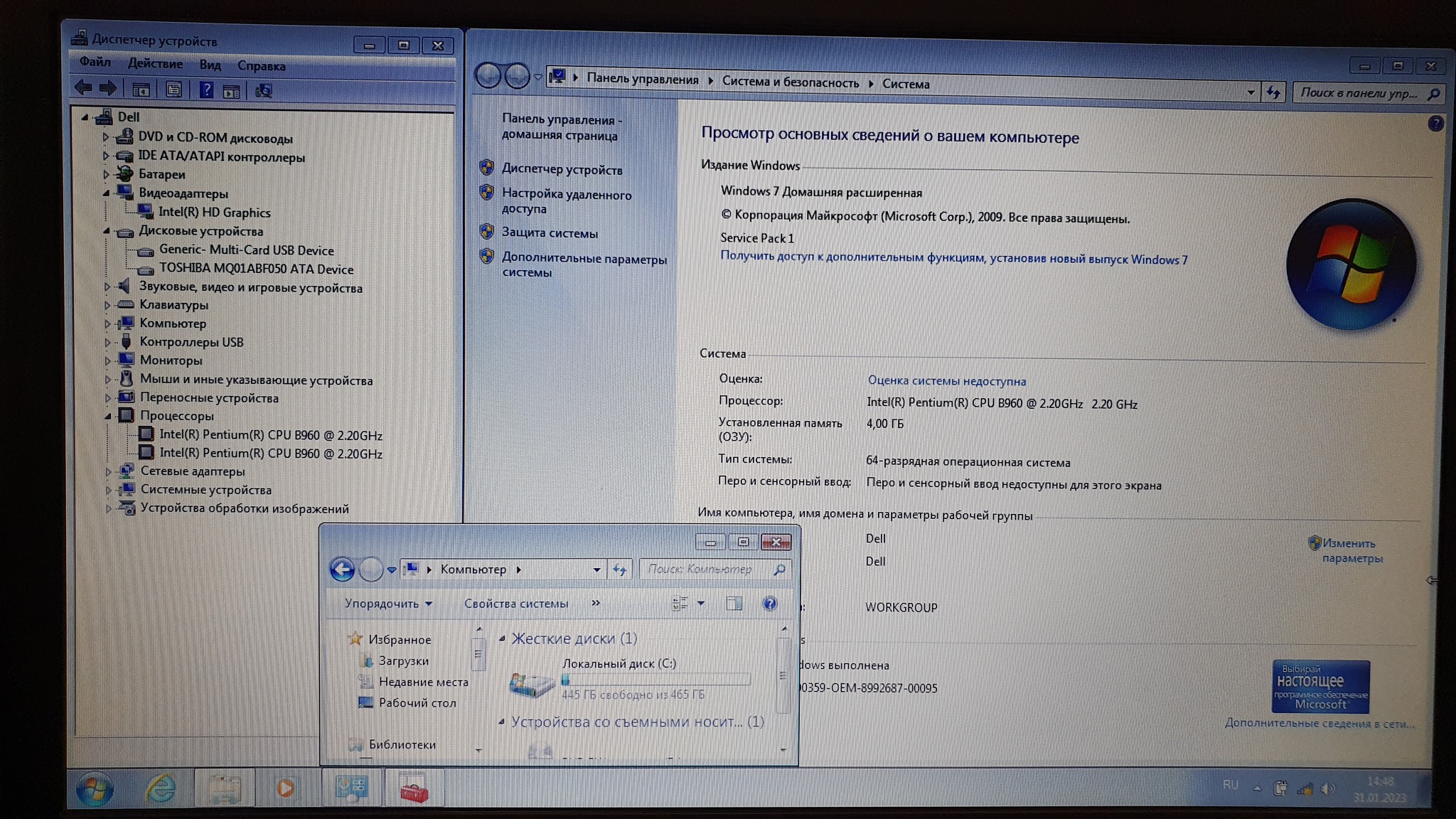Launch Windows Media Player from the taskbar
The height and width of the screenshot is (819, 1456).
[285, 788]
